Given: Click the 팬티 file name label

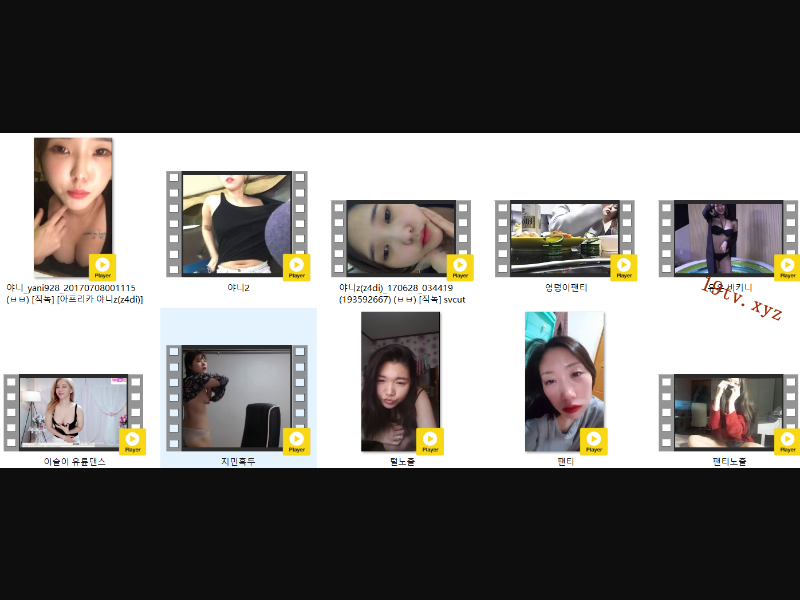Looking at the screenshot, I should (x=565, y=462).
